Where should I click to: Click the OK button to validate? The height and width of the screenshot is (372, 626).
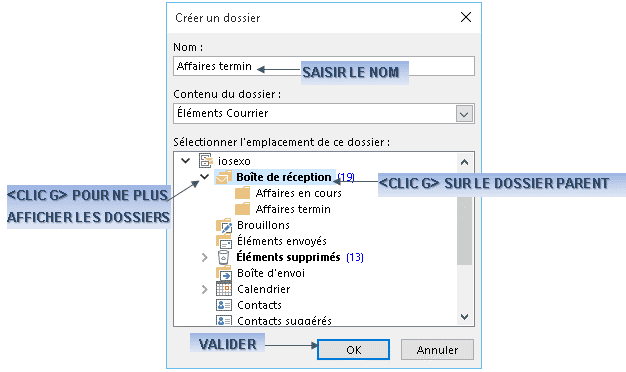click(353, 350)
